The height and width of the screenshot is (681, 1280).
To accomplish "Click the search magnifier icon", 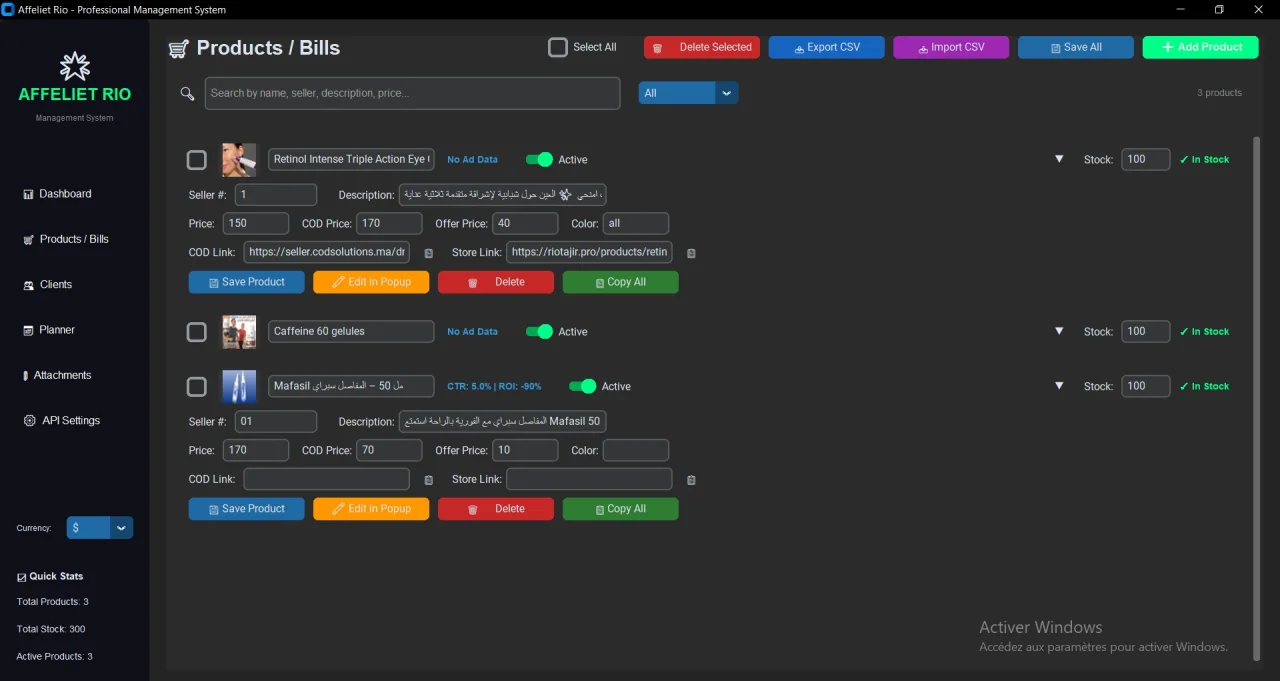I will 187,94.
